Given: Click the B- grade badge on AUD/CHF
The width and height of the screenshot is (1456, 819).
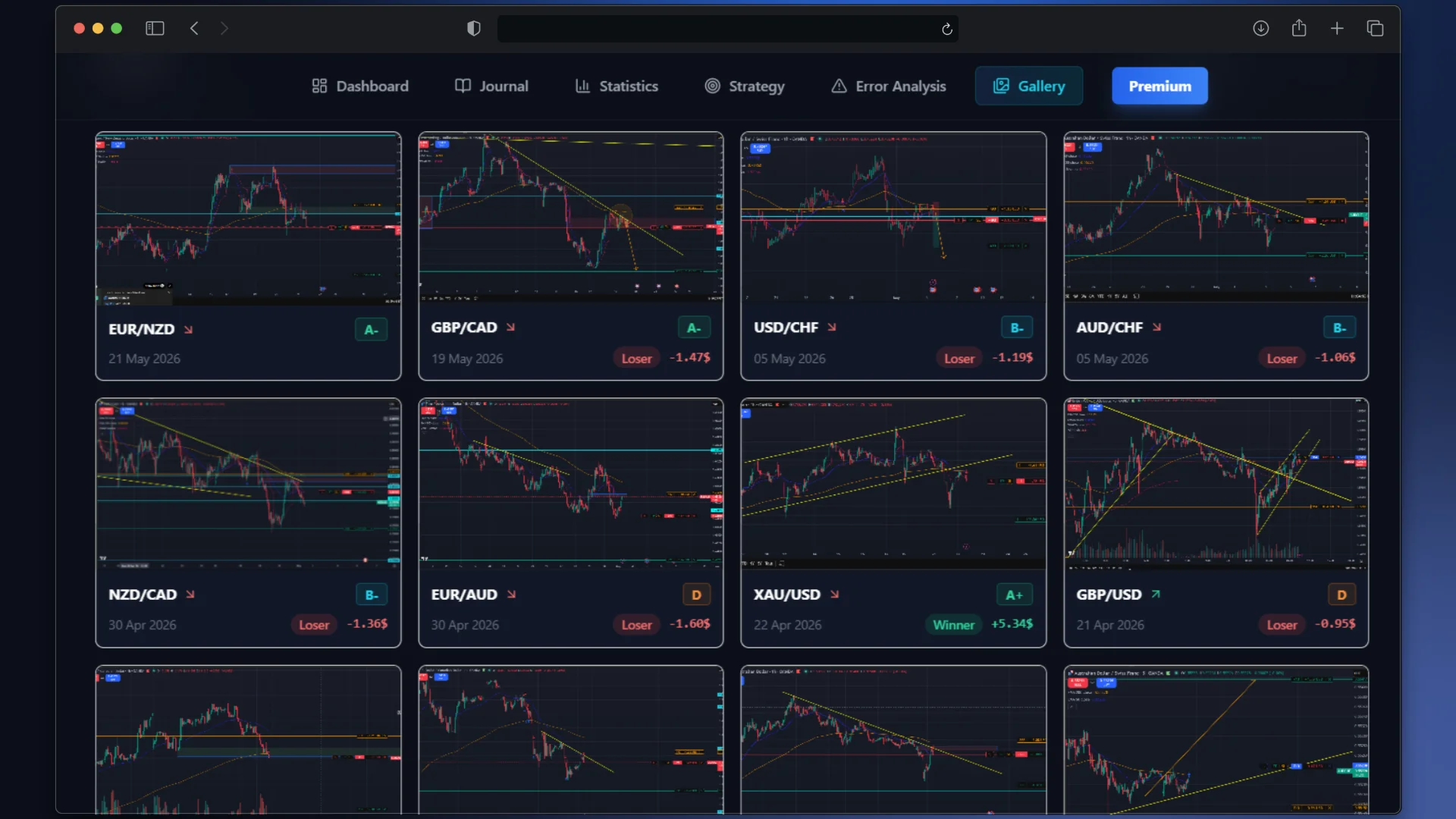Looking at the screenshot, I should (x=1339, y=328).
